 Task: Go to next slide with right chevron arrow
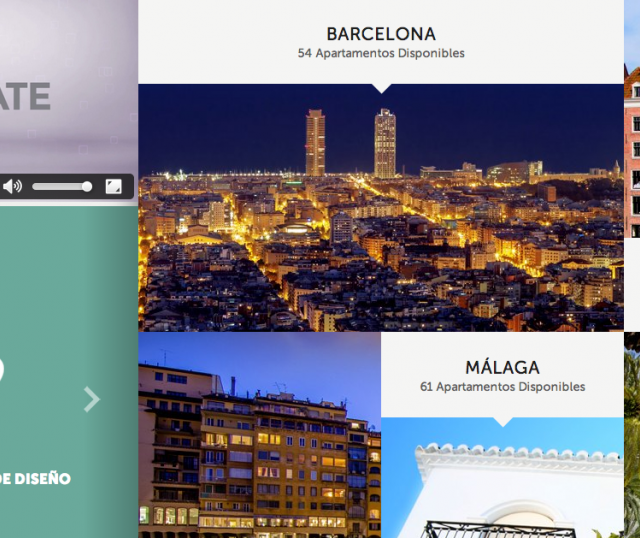click(x=92, y=399)
